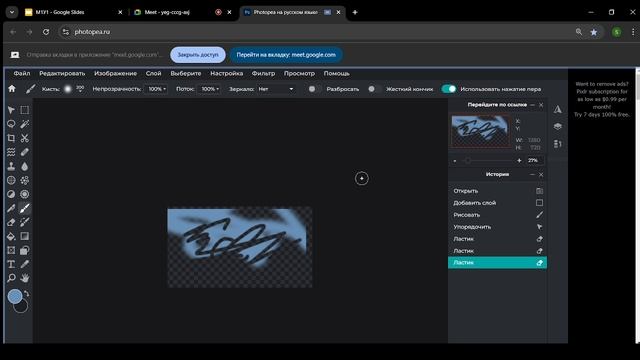Open the Paragraph side panel icon

(558, 144)
